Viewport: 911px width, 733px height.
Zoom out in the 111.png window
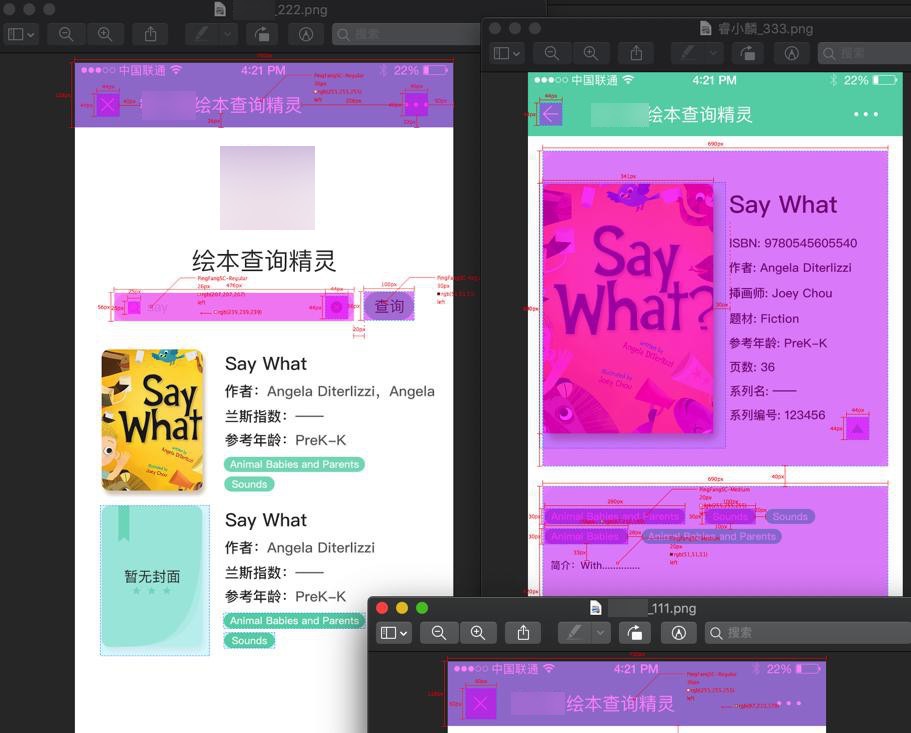(x=439, y=633)
